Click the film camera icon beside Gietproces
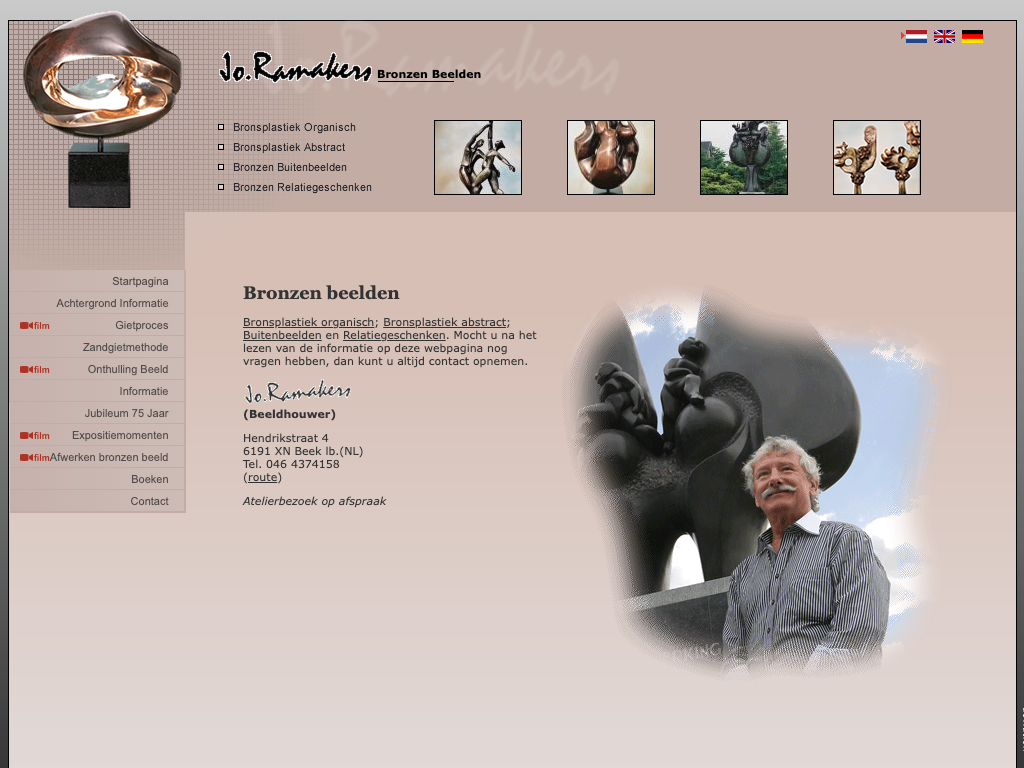This screenshot has width=1024, height=768. [34, 326]
